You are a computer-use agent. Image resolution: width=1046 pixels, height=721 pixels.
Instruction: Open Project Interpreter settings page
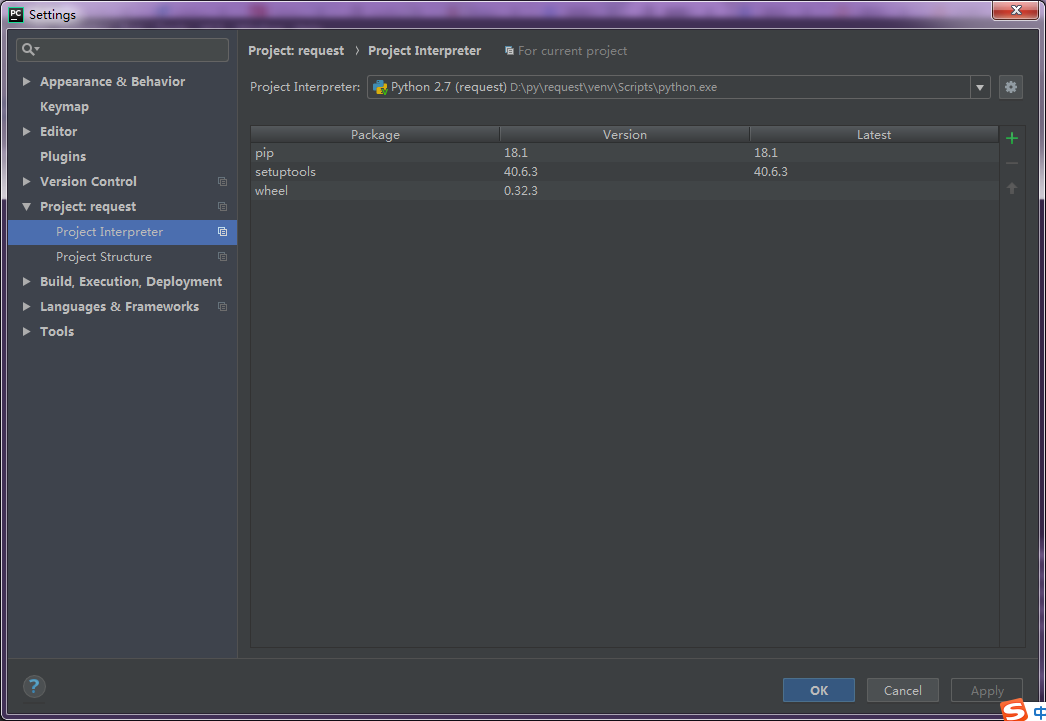coord(109,232)
